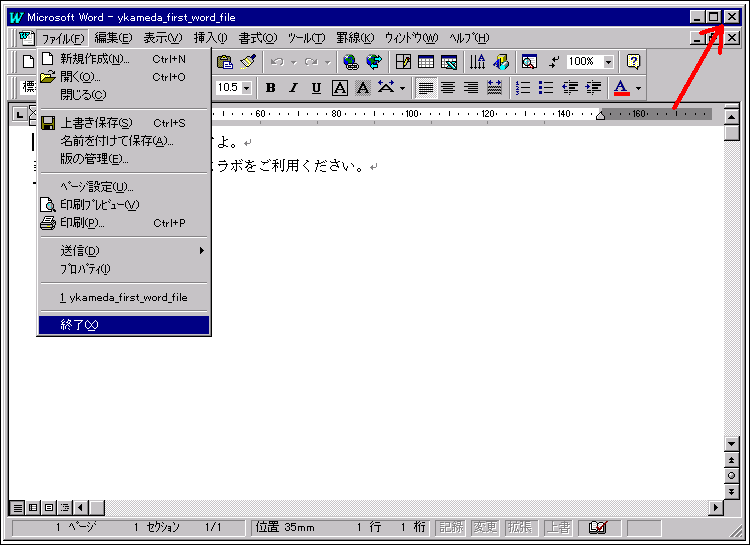Screen dimensions: 750x545
Task: Open the 編集(E) menu
Action: [113, 38]
